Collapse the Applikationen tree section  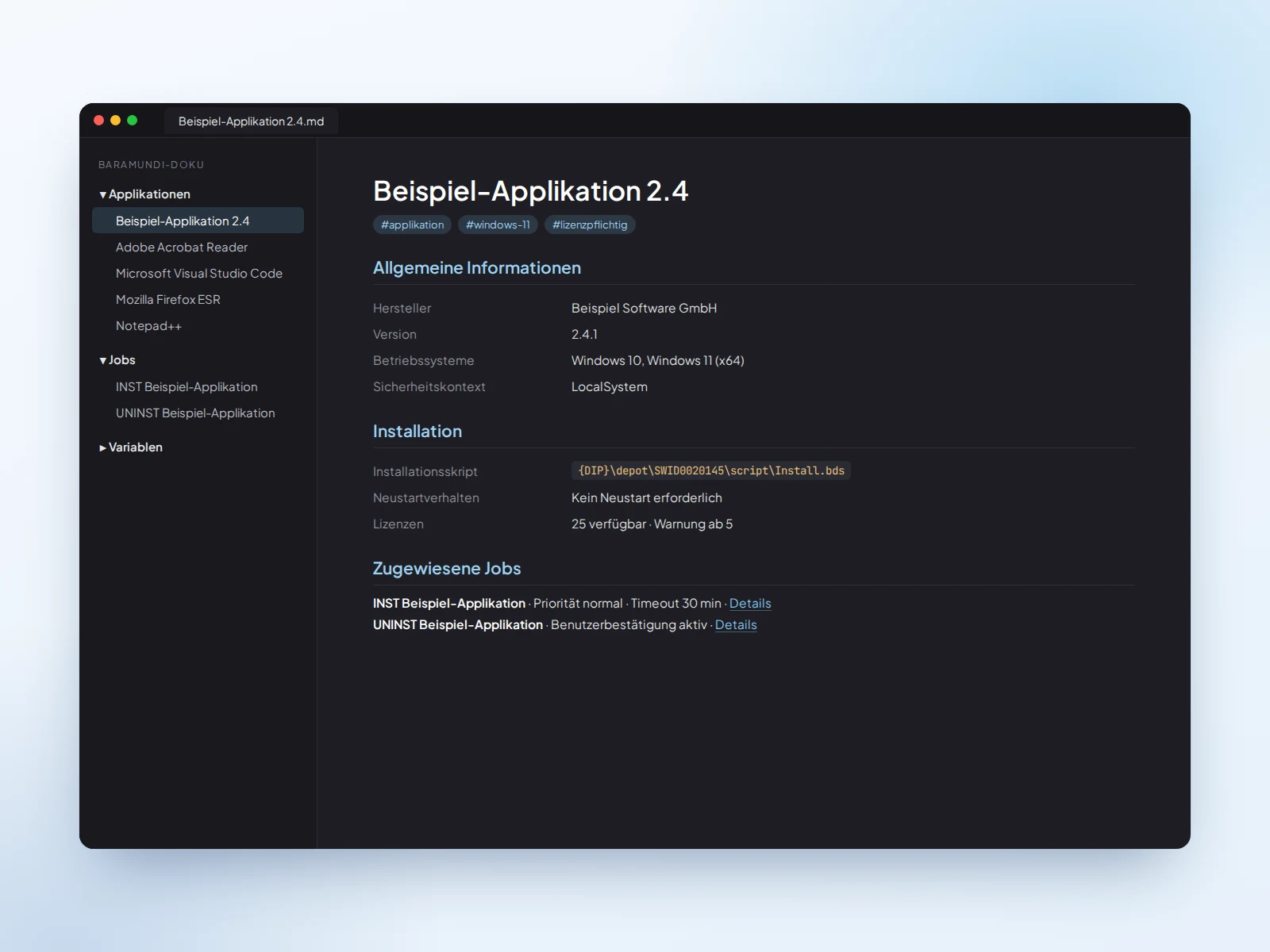[x=144, y=194]
